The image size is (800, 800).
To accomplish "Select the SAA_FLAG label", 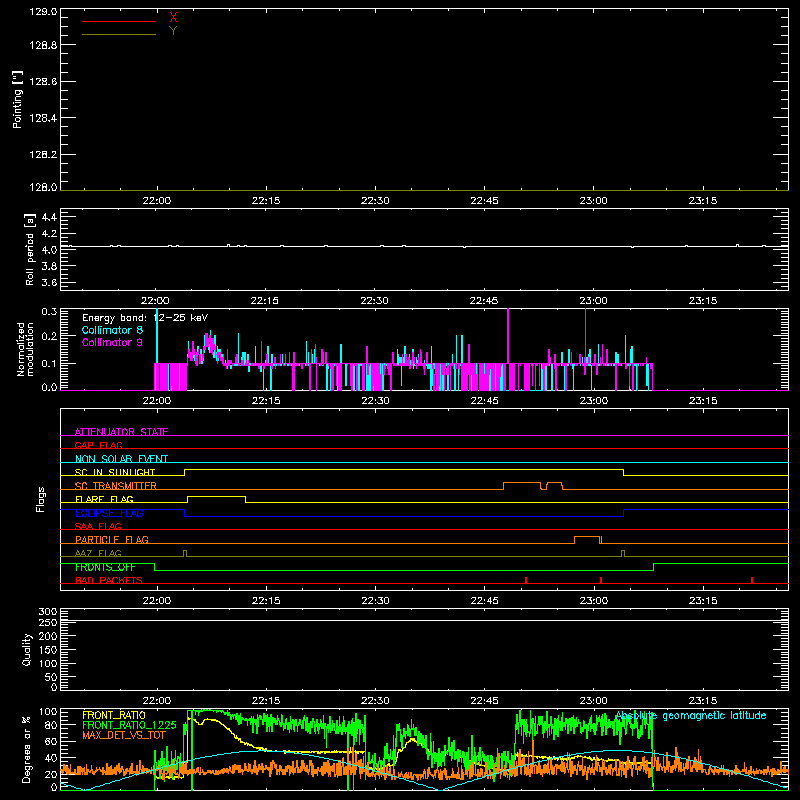I will point(98,526).
